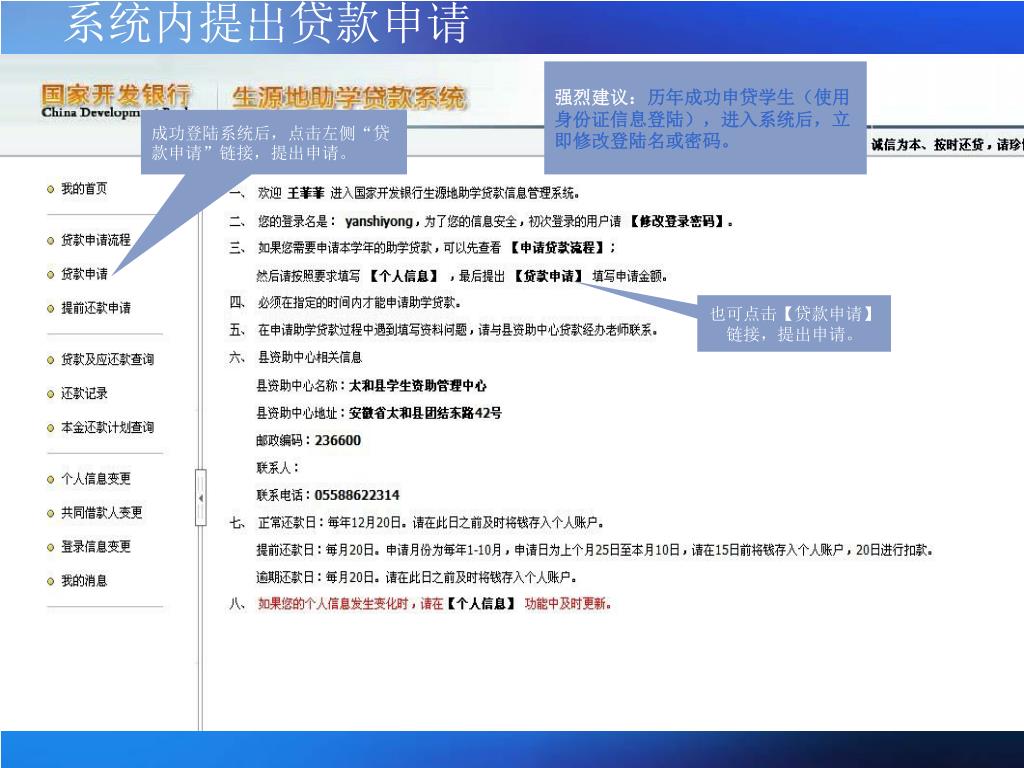Select 贷款申请 in the left menu
Viewport: 1024px width, 768px height.
pyautogui.click(x=84, y=274)
